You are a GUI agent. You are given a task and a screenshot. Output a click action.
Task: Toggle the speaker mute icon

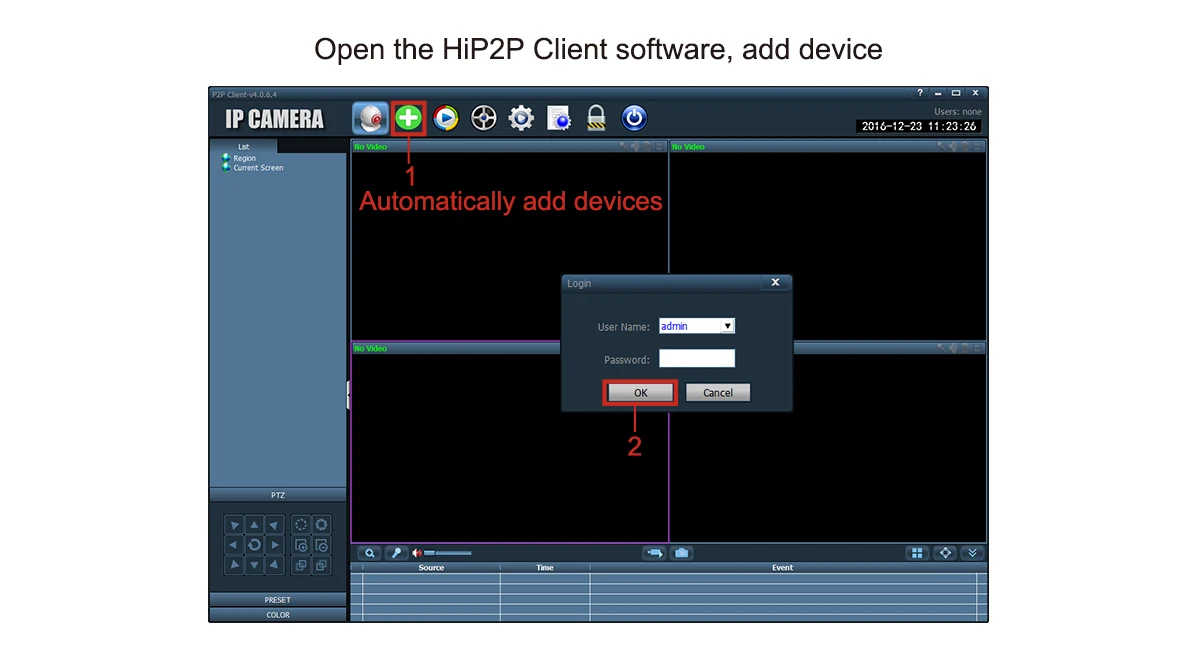[x=416, y=553]
